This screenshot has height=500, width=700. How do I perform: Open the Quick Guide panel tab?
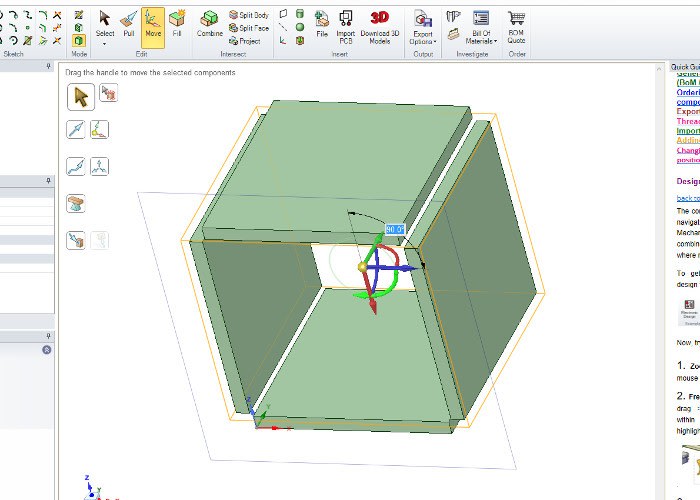(685, 67)
